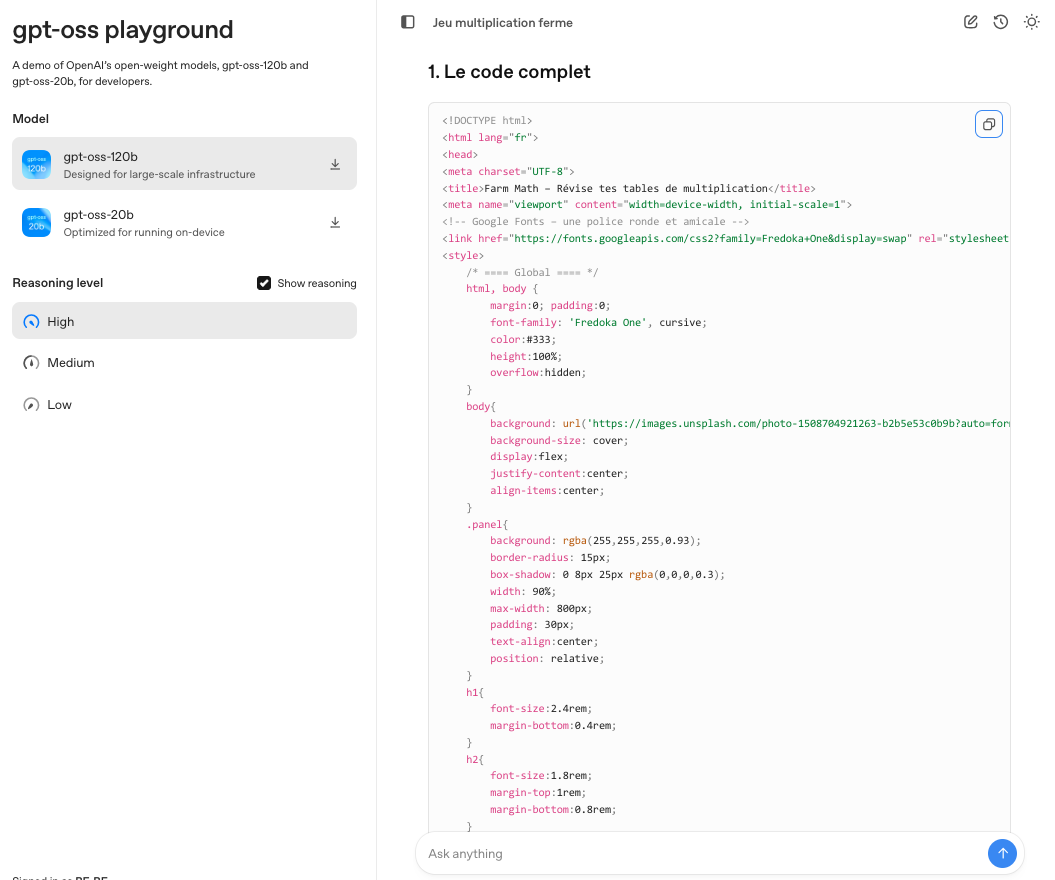Choose the gpt-oss-120b model option
Image resolution: width=1055 pixels, height=880 pixels.
click(180, 164)
